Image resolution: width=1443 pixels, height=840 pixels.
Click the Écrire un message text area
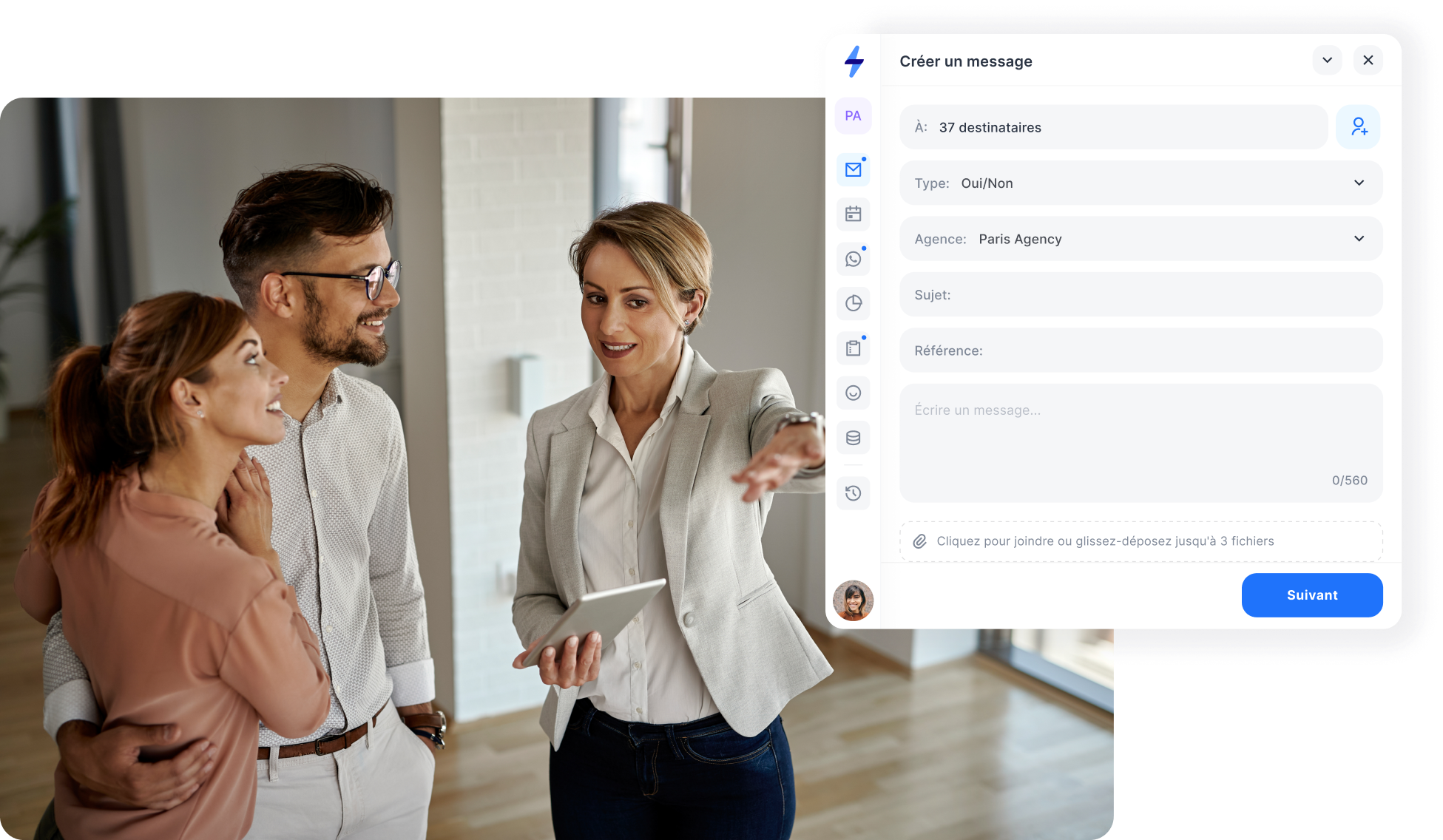pyautogui.click(x=1140, y=443)
